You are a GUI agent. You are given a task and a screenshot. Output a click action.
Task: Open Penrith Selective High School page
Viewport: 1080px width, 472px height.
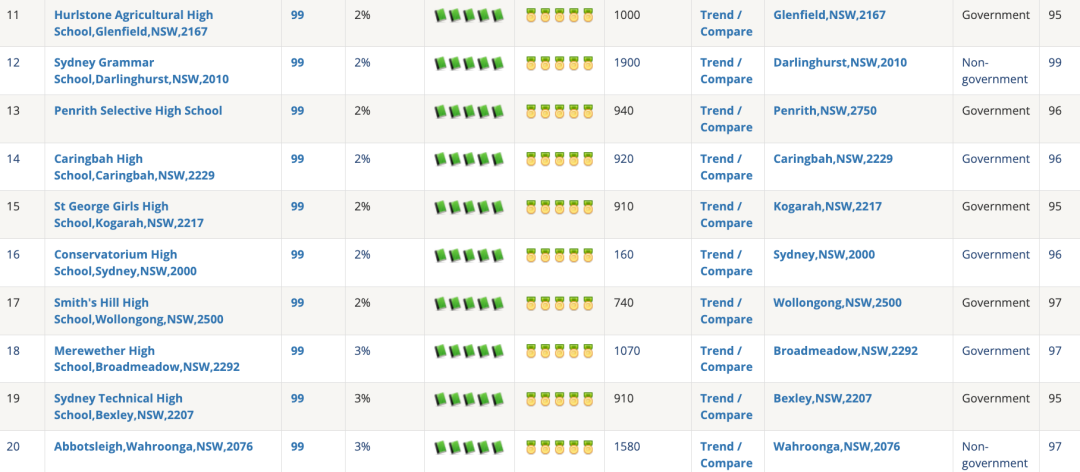tap(138, 110)
